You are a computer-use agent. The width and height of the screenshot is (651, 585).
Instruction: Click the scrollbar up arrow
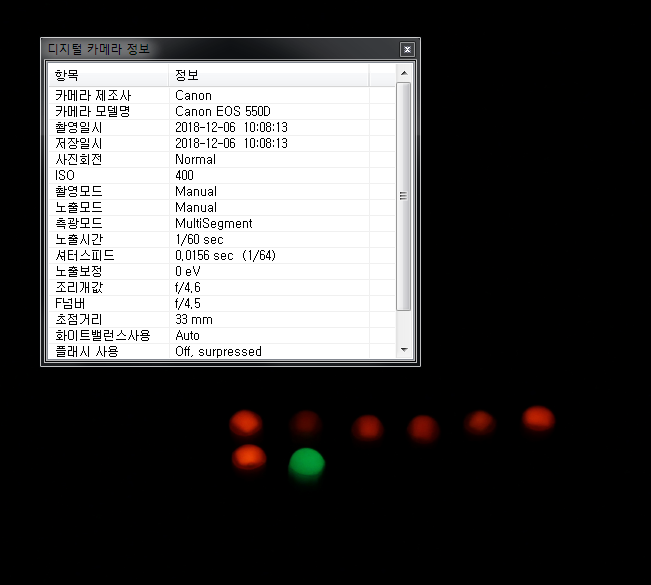click(404, 73)
